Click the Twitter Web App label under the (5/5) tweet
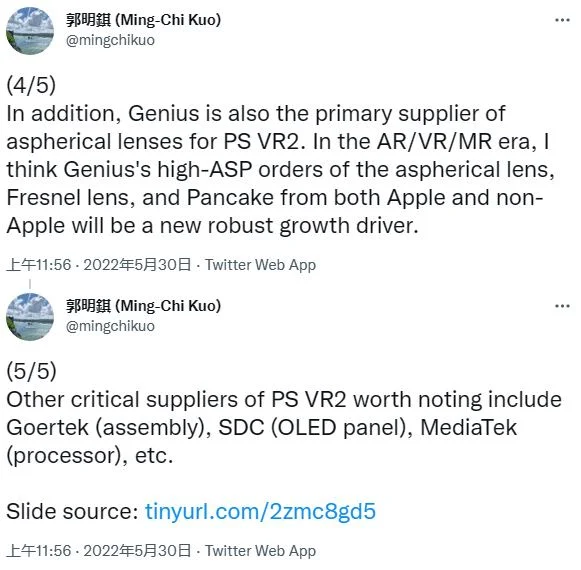This screenshot has width=581, height=570. tap(260, 551)
